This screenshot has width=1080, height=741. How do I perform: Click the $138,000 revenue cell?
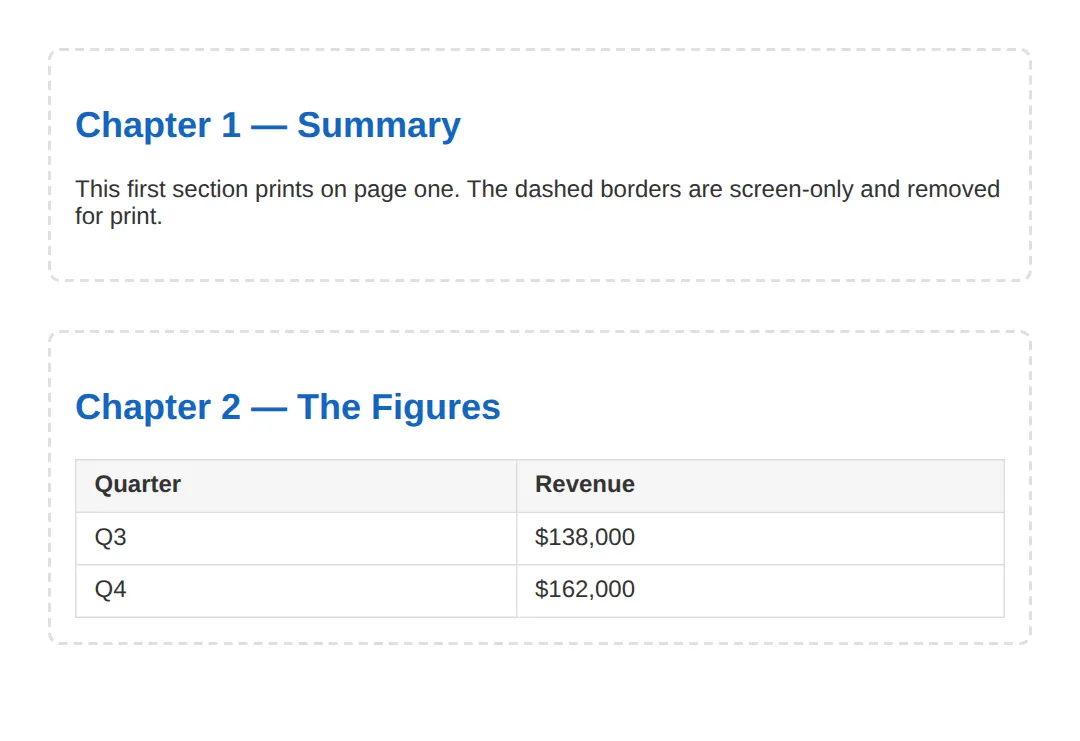(x=760, y=539)
